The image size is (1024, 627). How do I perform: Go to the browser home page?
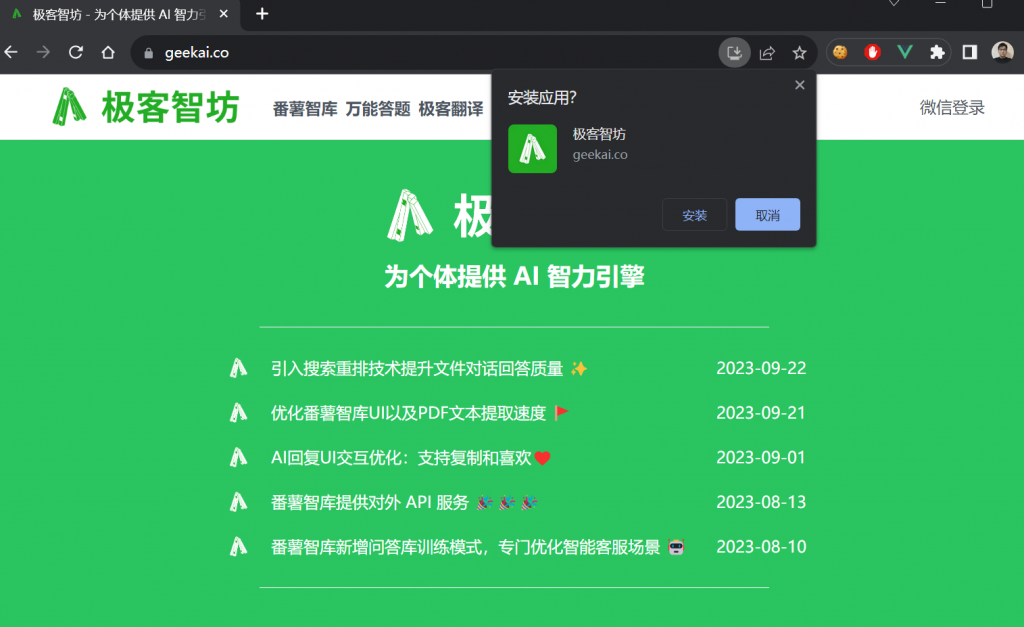pos(108,52)
